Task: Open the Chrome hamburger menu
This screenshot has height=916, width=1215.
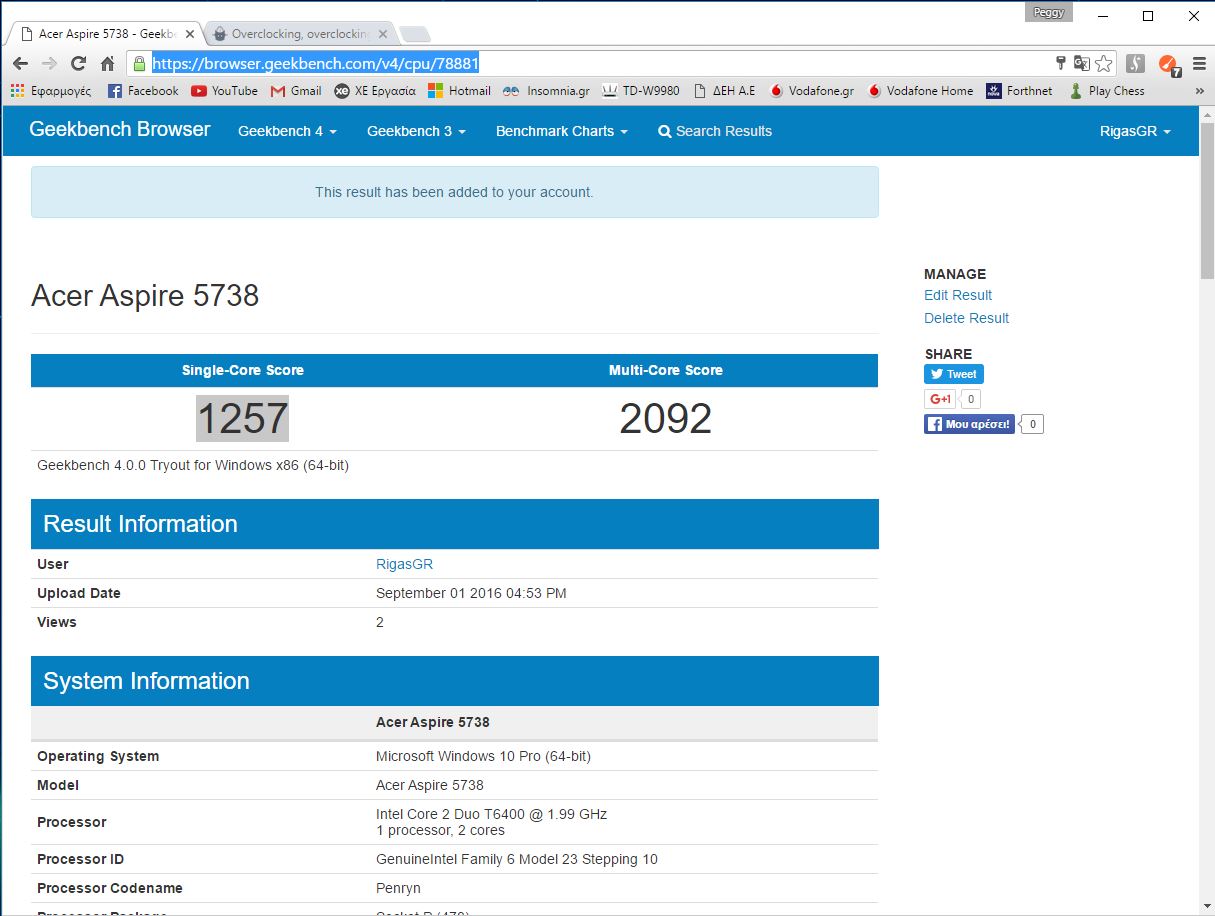Action: [1199, 64]
